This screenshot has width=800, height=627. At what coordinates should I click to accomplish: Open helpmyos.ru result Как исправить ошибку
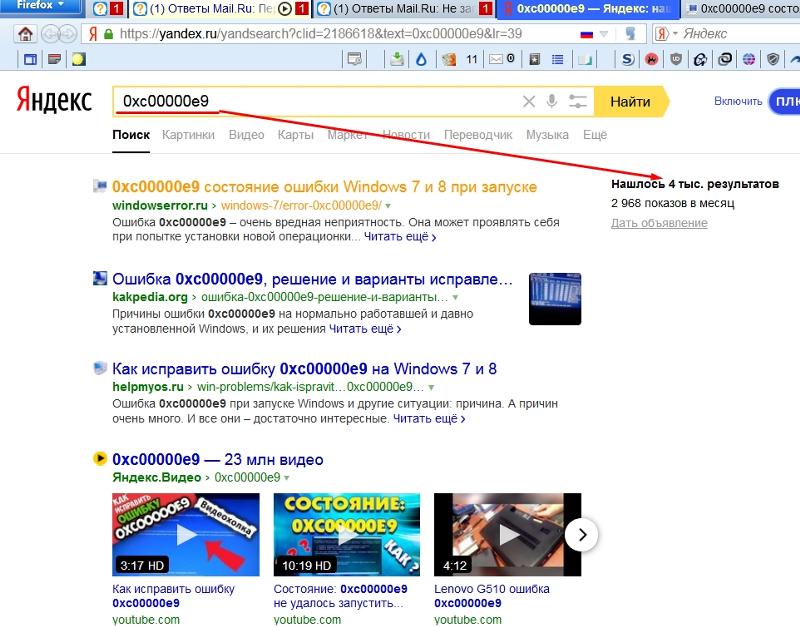tap(305, 369)
